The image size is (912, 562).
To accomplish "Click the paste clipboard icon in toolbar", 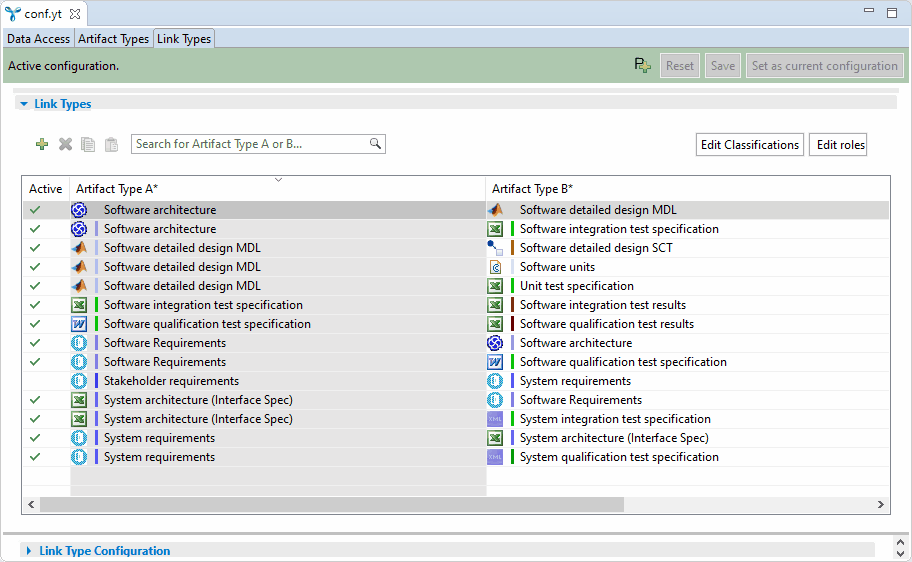I will click(x=112, y=144).
